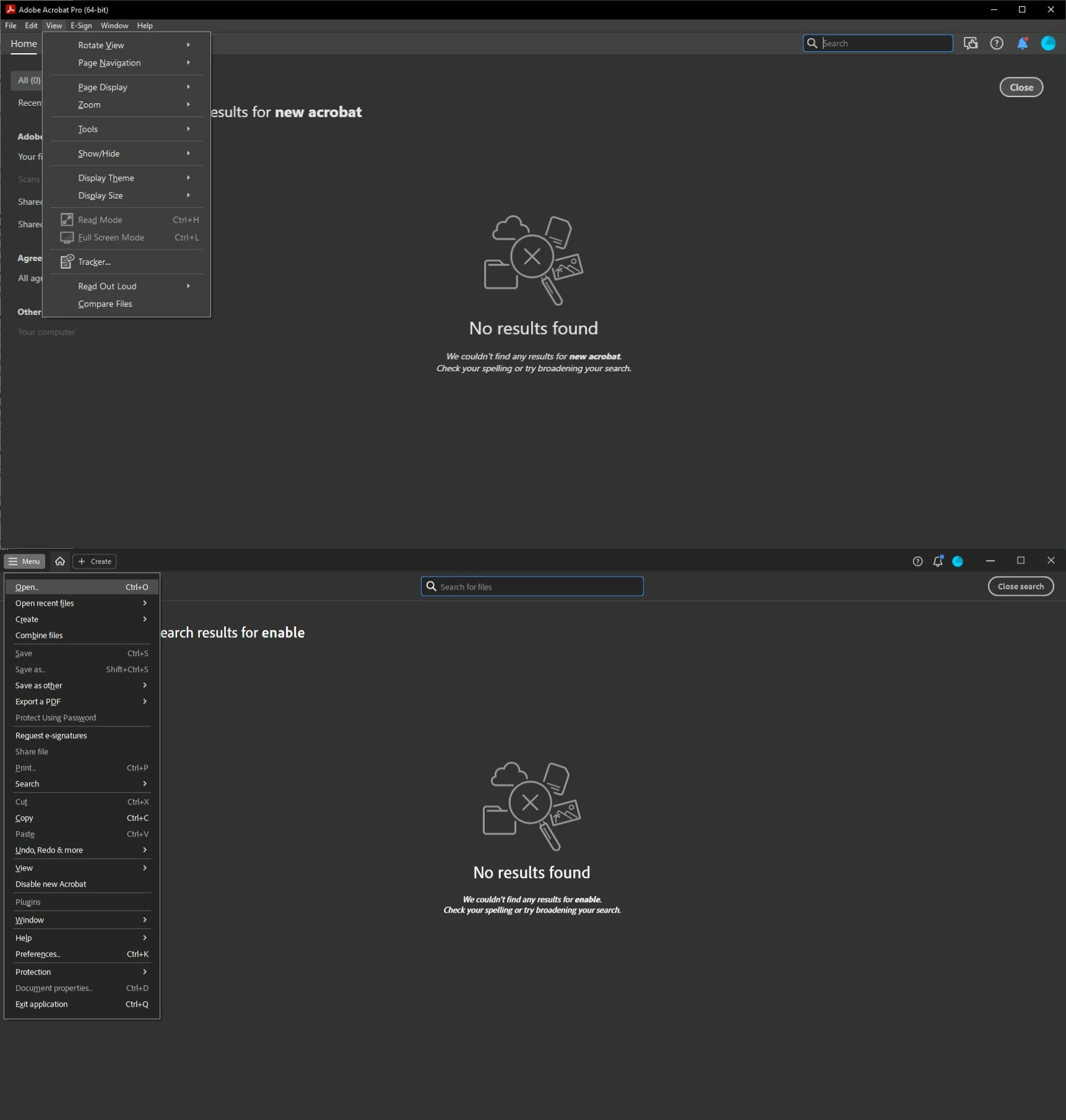Viewport: 1066px width, 1120px height.
Task: Open the notifications bell in the top window
Action: pyautogui.click(x=1022, y=43)
